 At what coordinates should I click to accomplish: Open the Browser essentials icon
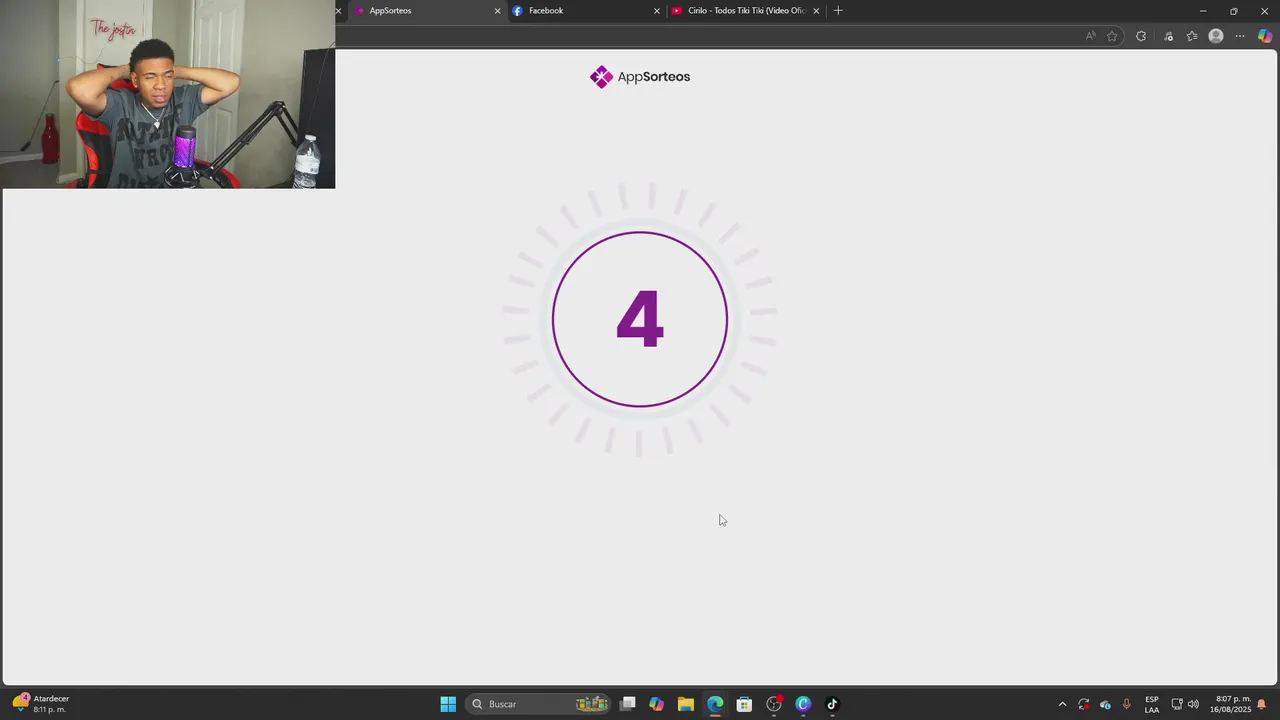click(x=1168, y=36)
